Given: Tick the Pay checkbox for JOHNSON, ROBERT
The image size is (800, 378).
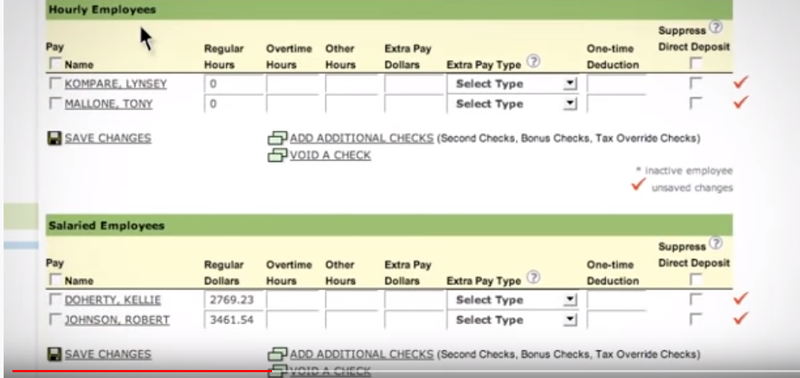Looking at the screenshot, I should point(55,320).
